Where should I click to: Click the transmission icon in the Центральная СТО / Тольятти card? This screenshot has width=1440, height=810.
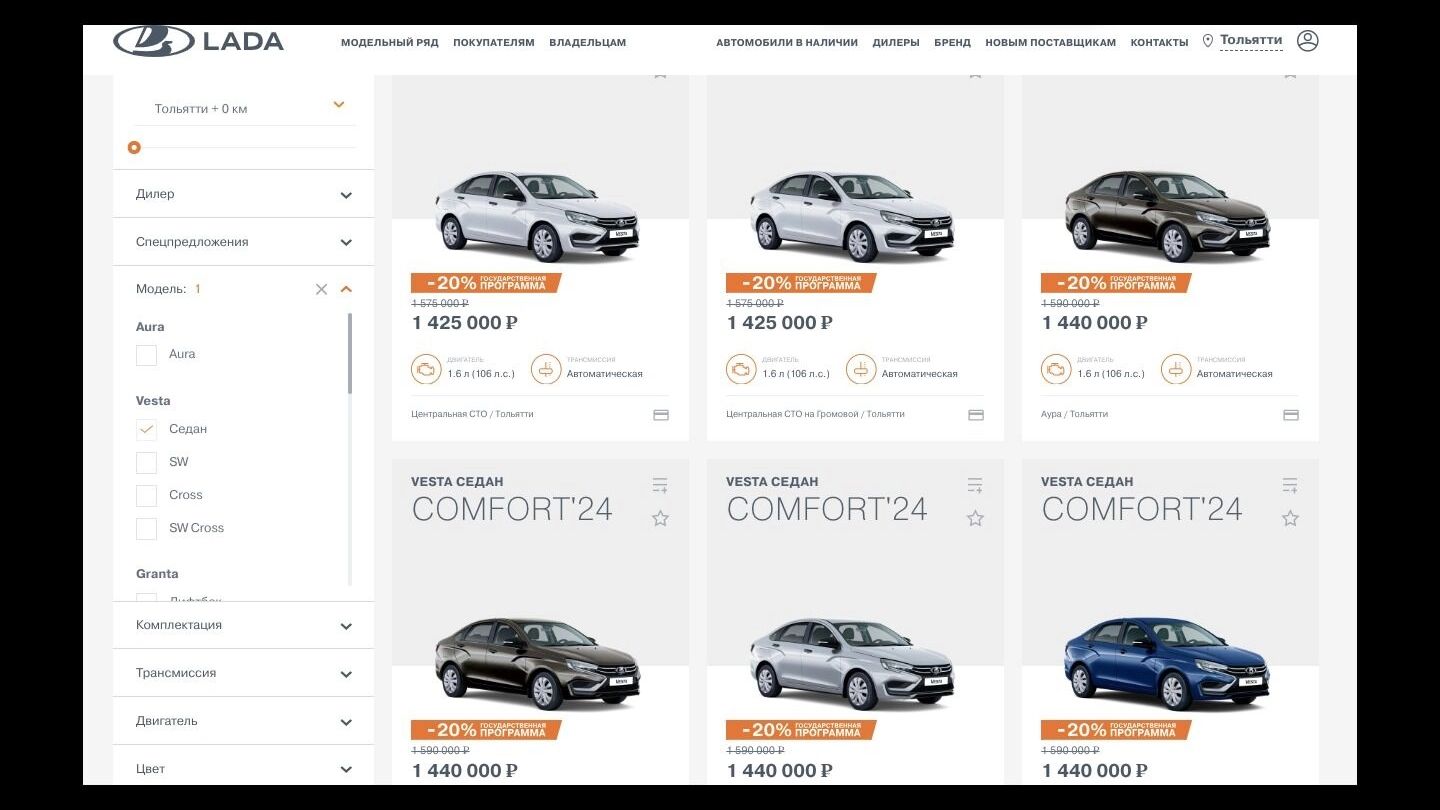(546, 369)
